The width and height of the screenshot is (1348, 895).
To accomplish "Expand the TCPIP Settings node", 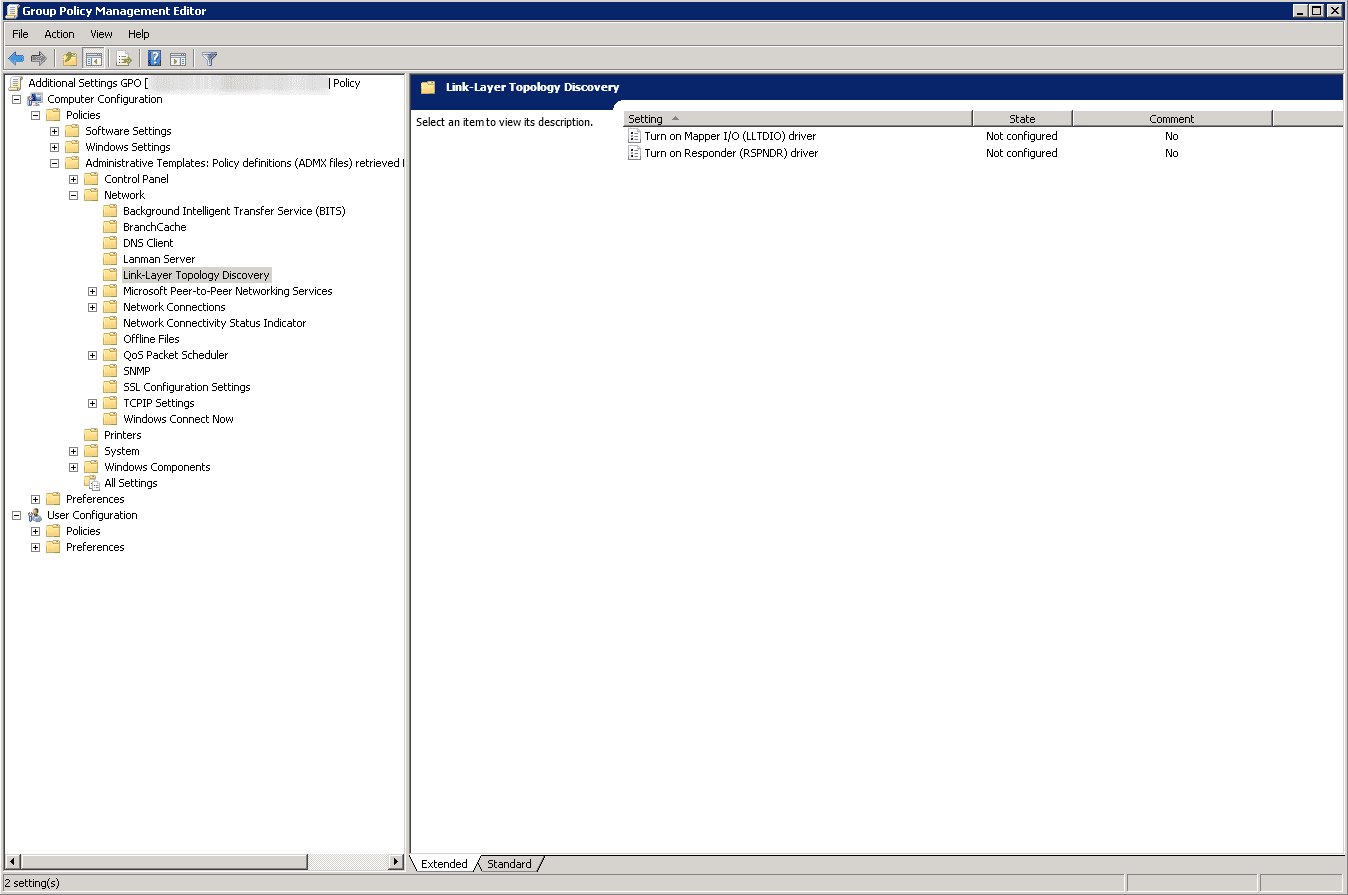I will click(92, 403).
